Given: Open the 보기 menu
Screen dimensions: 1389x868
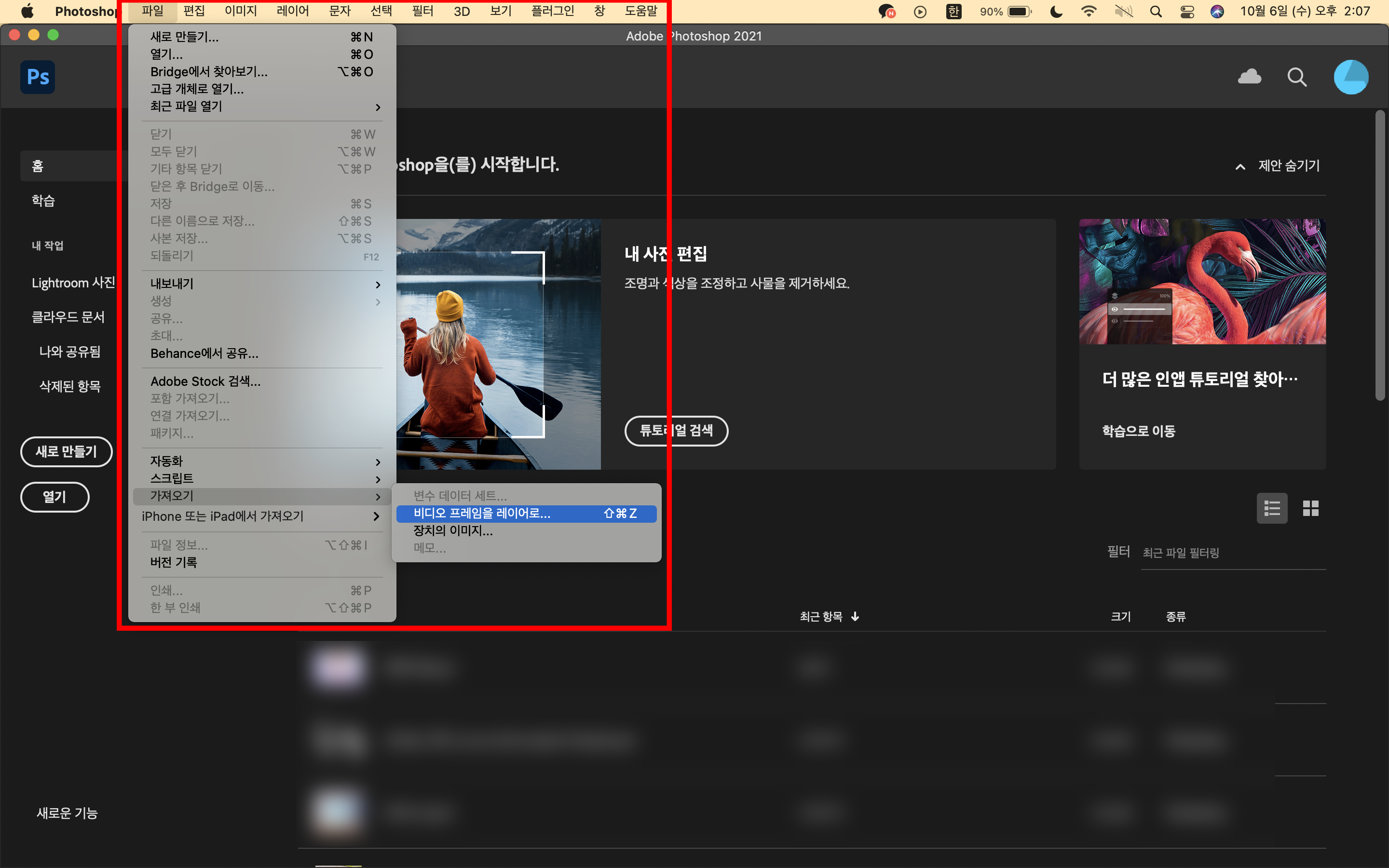Looking at the screenshot, I should [501, 11].
